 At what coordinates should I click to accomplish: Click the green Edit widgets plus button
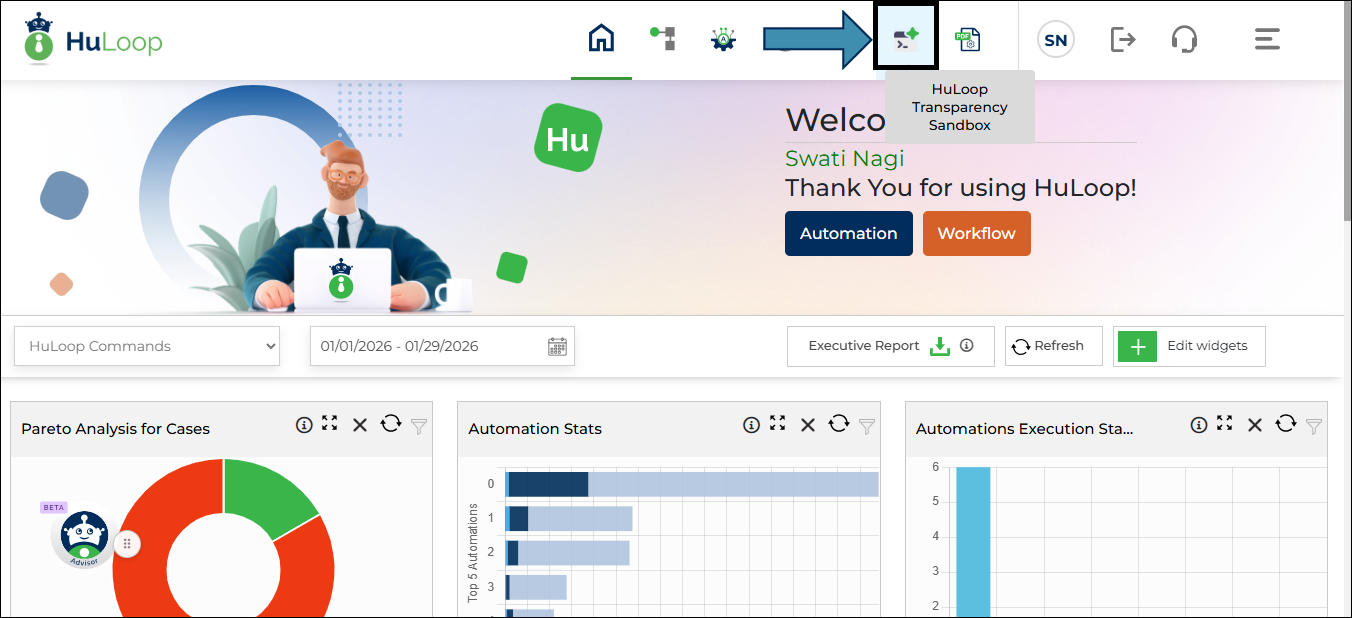click(x=1137, y=346)
